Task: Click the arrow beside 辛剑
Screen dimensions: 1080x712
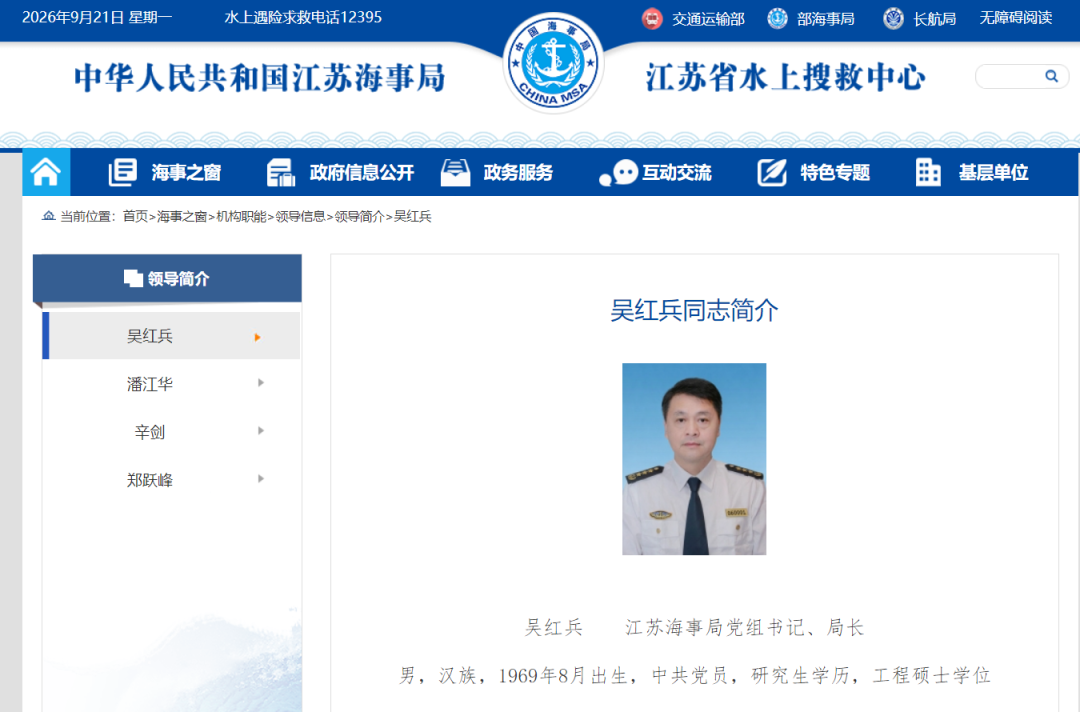Action: 260,431
